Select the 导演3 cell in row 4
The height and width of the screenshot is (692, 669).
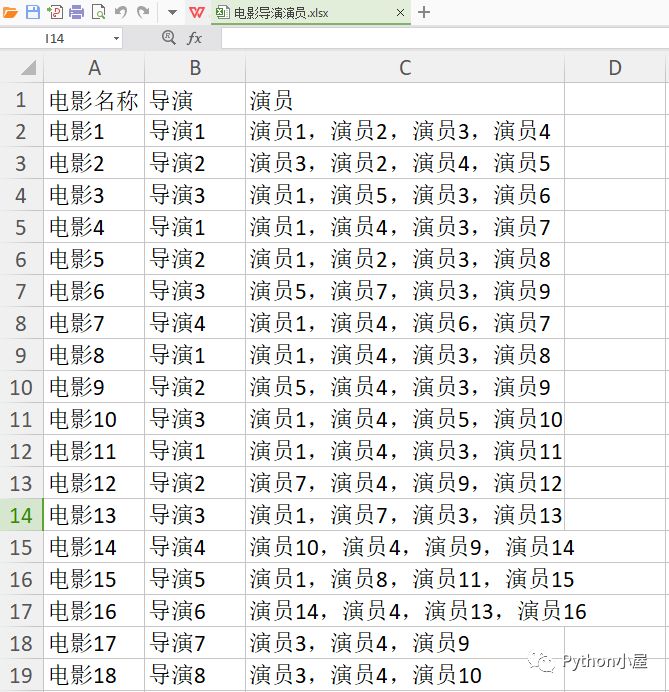(x=195, y=195)
